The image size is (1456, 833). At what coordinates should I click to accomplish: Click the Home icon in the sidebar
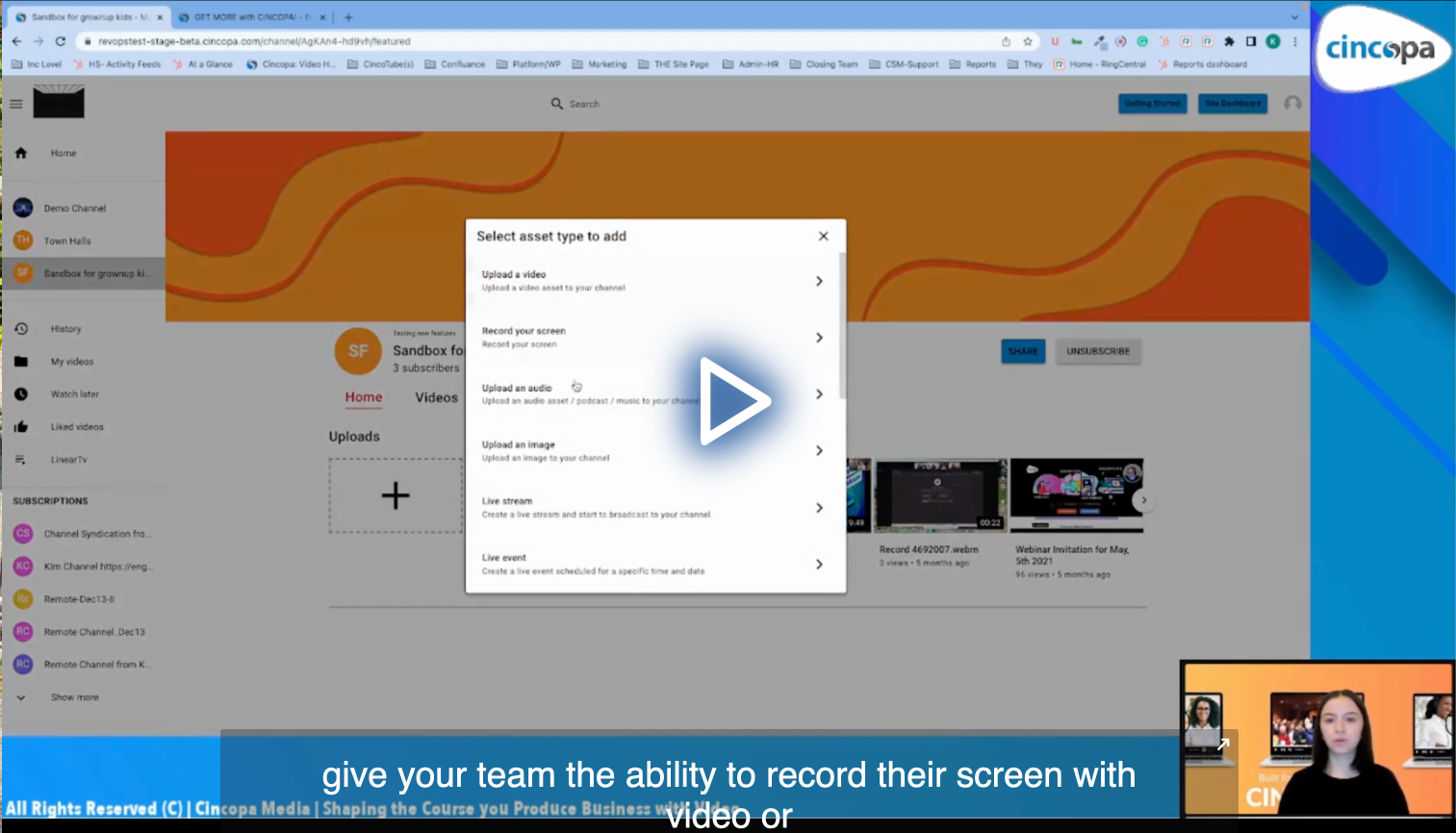pyautogui.click(x=20, y=152)
